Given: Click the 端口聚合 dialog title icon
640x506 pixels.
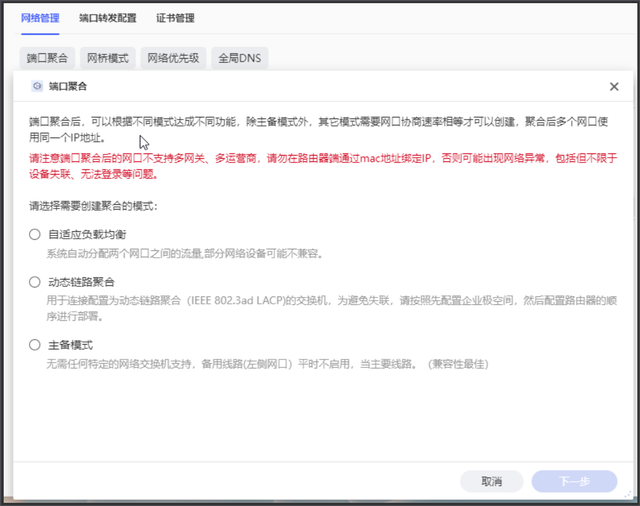Looking at the screenshot, I should 37,86.
